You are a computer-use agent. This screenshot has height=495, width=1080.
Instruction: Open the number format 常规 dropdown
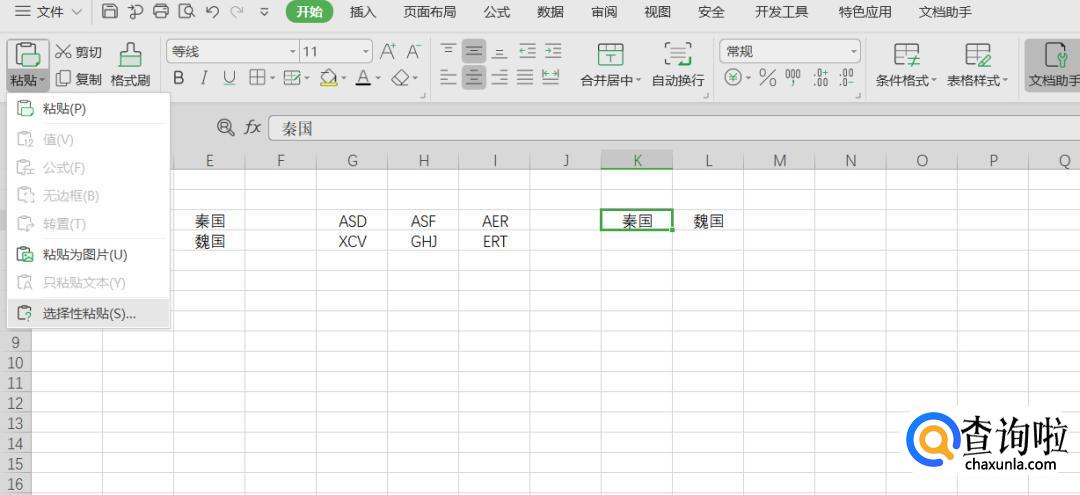click(x=854, y=52)
